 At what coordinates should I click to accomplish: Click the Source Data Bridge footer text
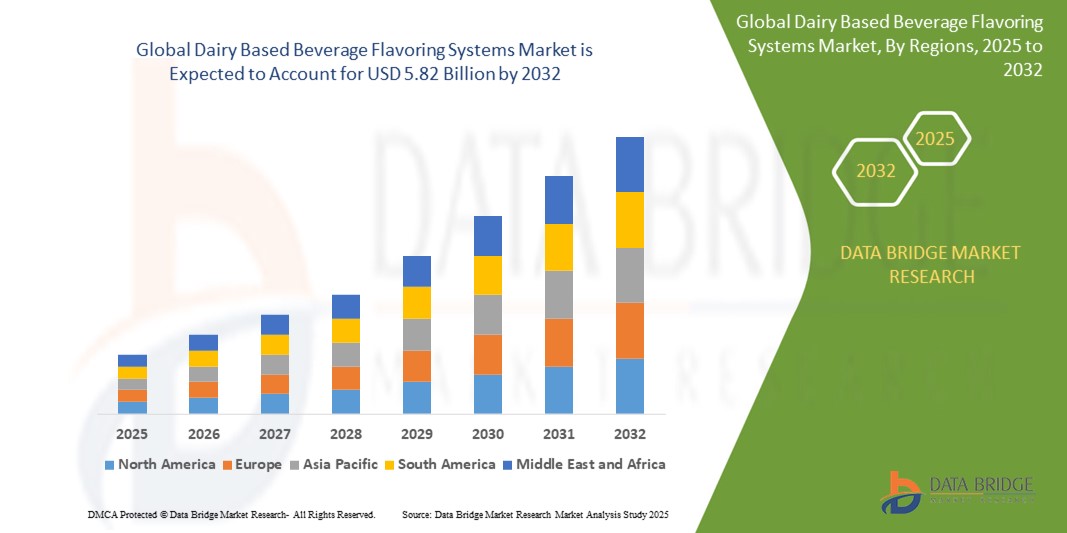coord(534,514)
